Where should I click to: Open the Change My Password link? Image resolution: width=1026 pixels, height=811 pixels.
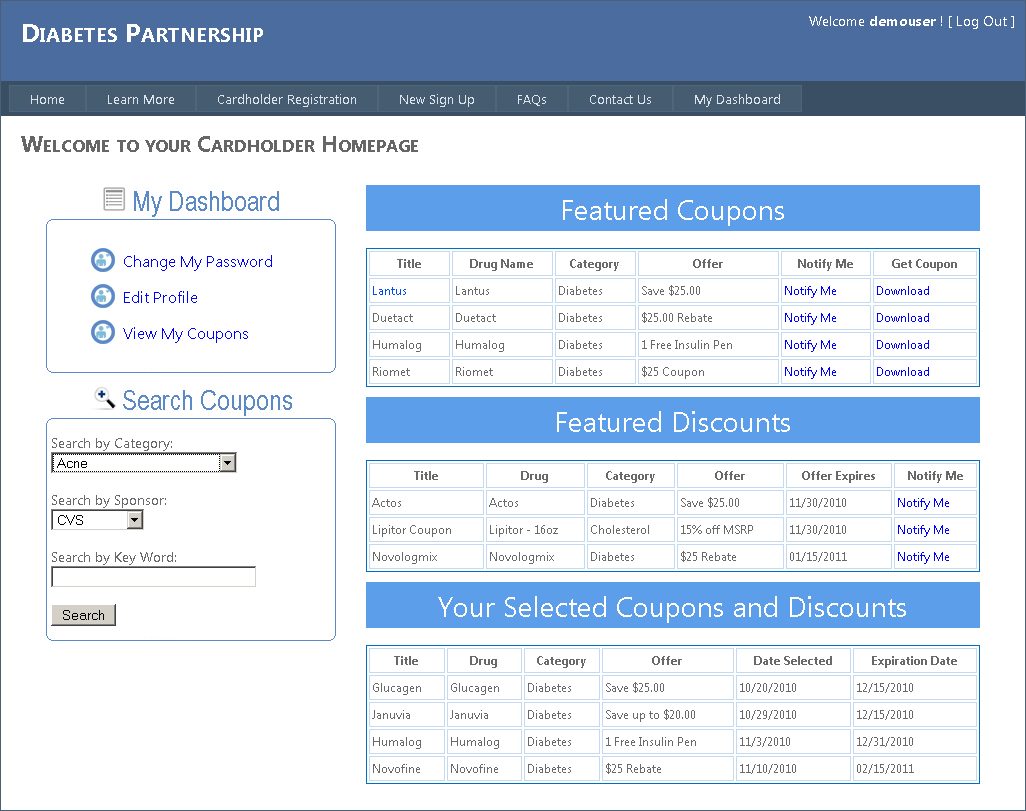point(198,262)
